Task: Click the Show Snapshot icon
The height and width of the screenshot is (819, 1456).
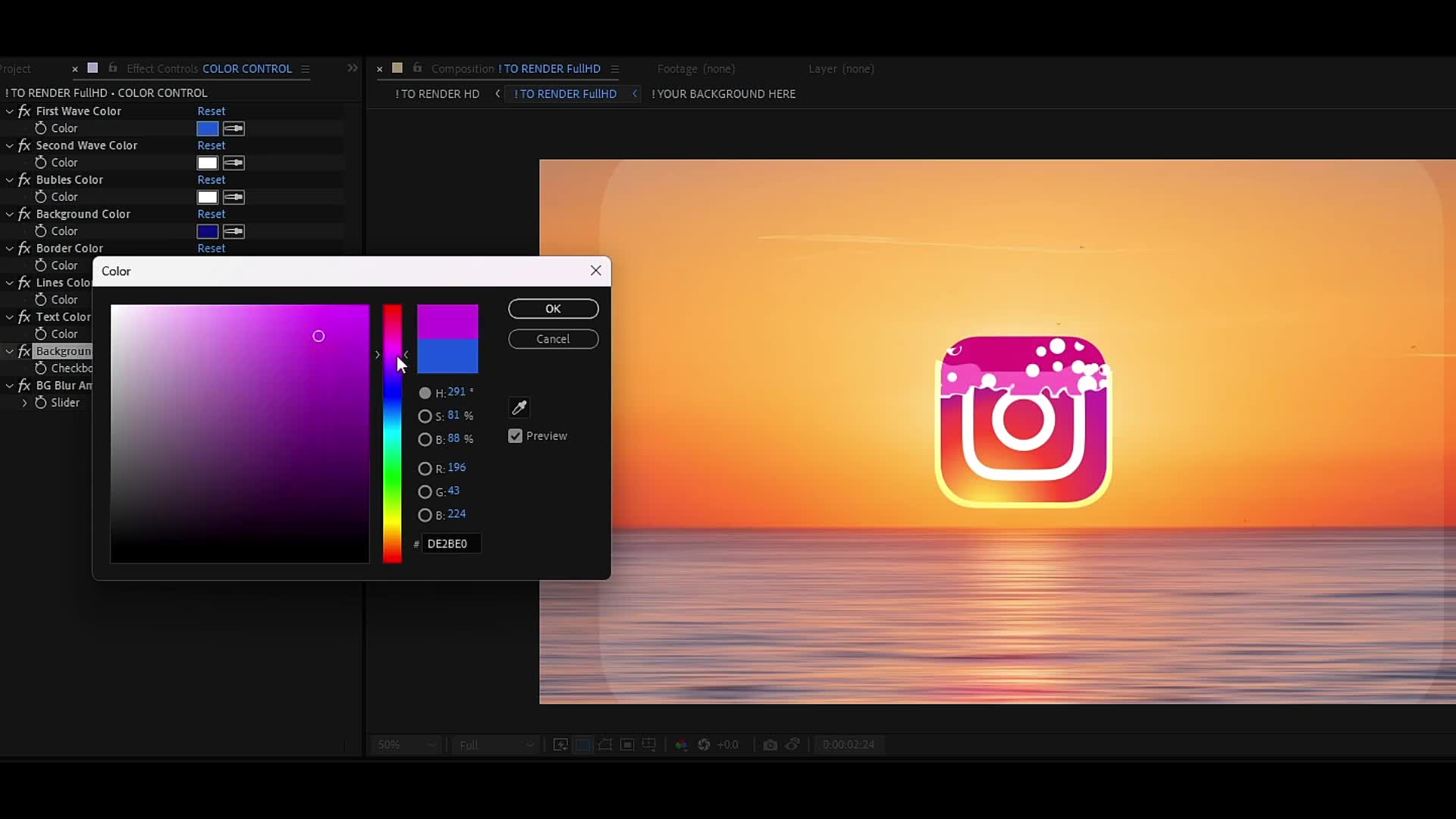Action: tap(792, 745)
